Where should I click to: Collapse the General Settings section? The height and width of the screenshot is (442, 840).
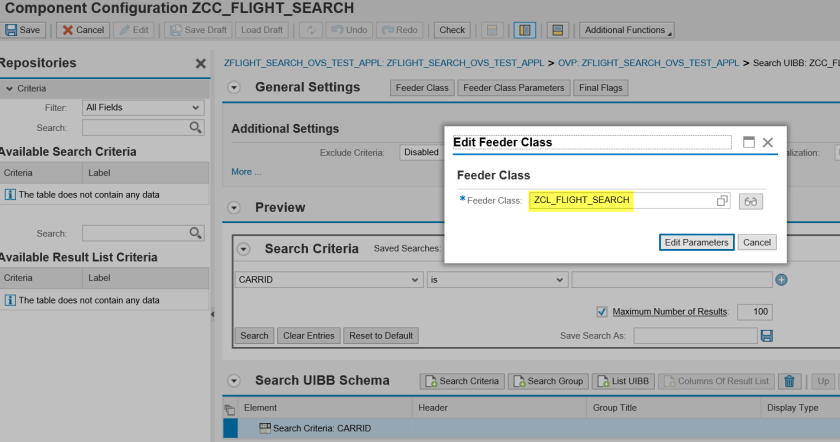(235, 88)
